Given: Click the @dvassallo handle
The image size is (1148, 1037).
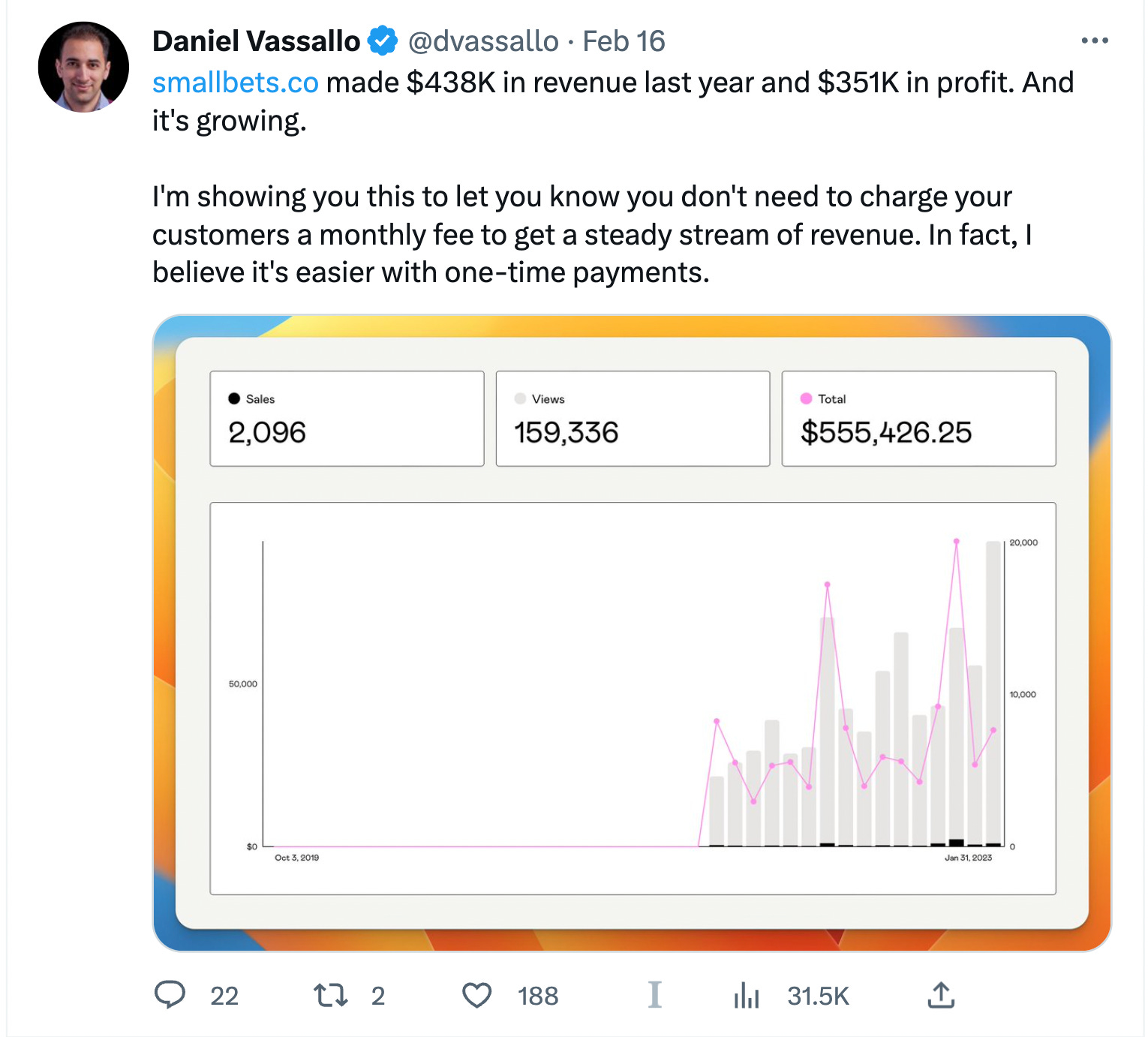Looking at the screenshot, I should pyautogui.click(x=483, y=41).
